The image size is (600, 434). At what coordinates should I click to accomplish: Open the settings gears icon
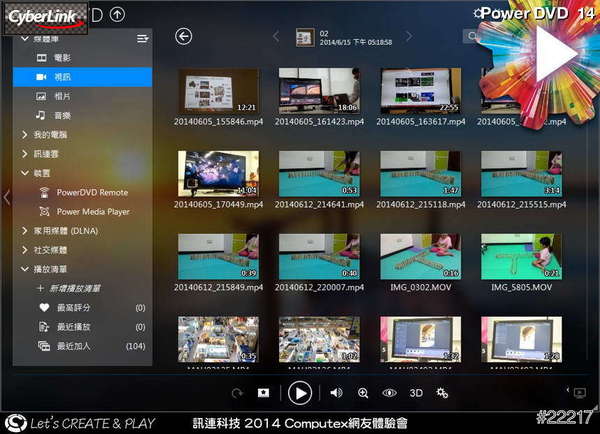pyautogui.click(x=443, y=393)
